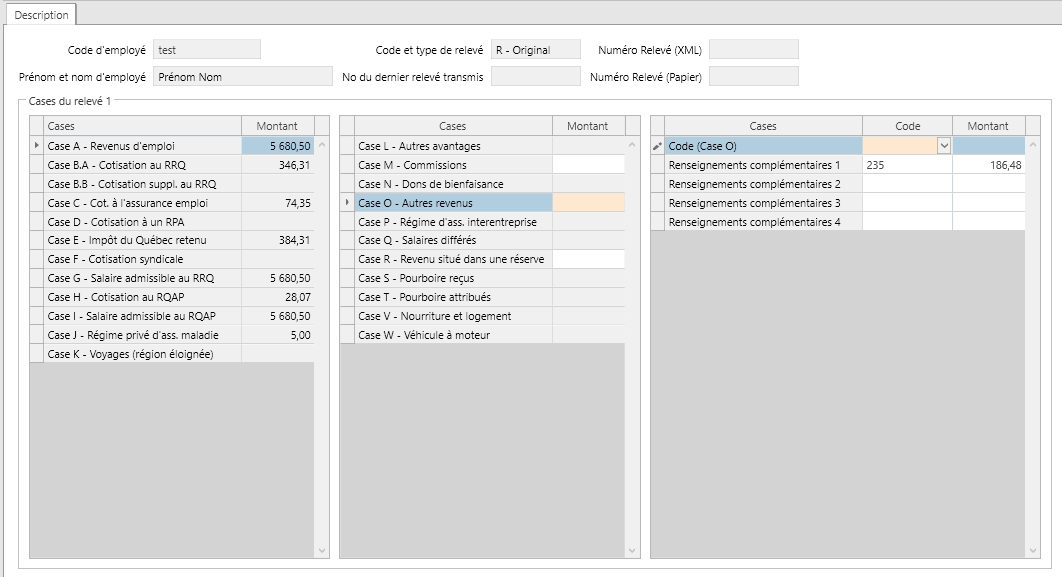1062x577 pixels.
Task: Select Case V - Nourriture et logement
Action: (x=482, y=316)
